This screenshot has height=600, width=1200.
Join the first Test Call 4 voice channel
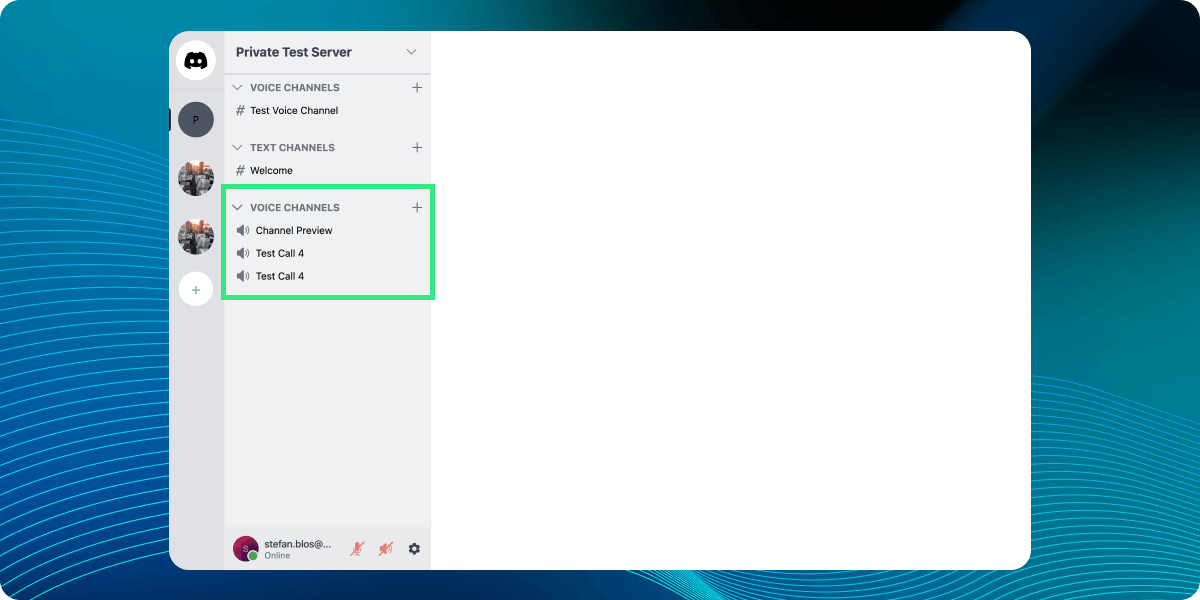click(x=279, y=253)
